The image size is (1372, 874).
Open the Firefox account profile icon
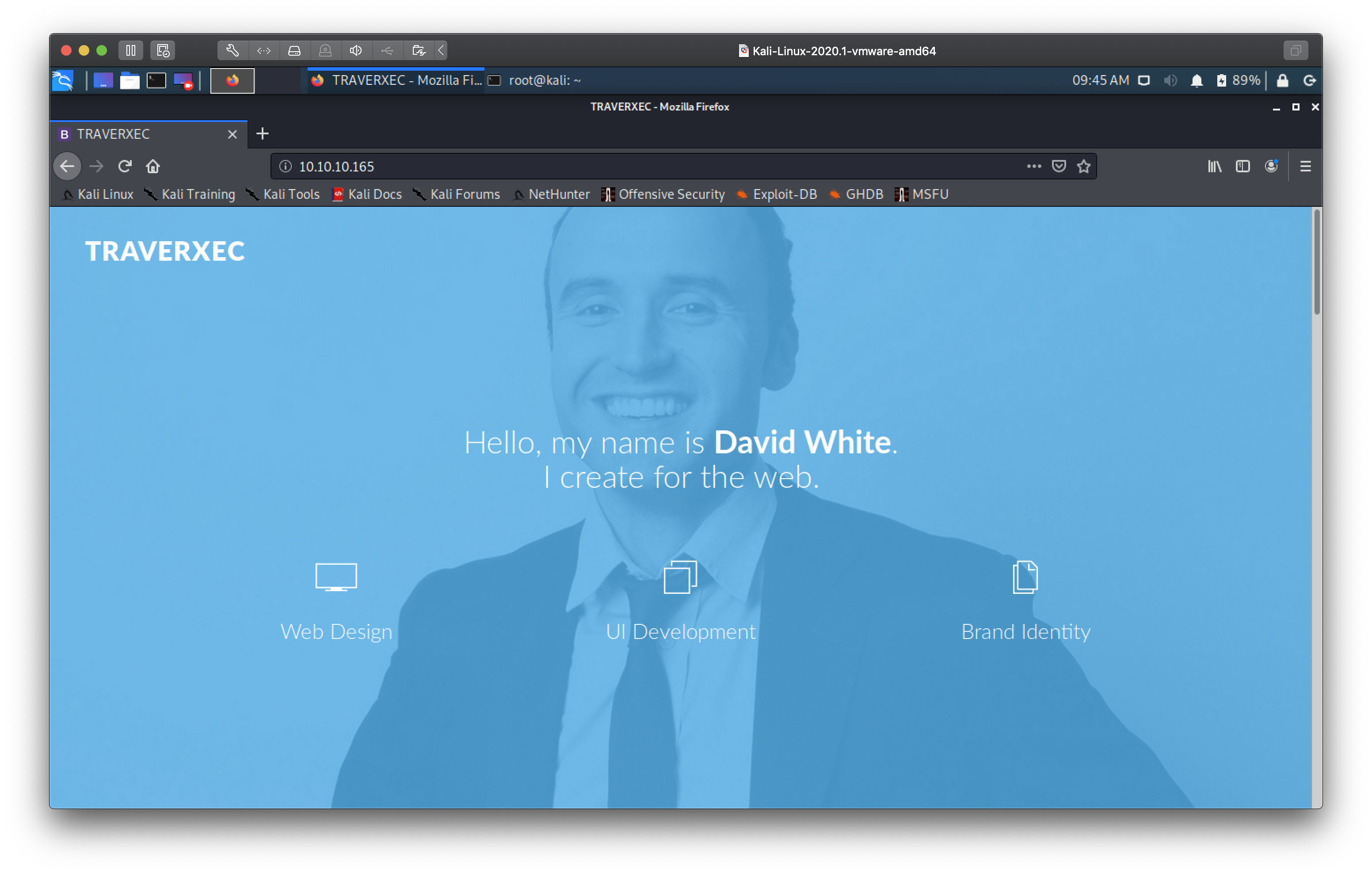pyautogui.click(x=1271, y=167)
